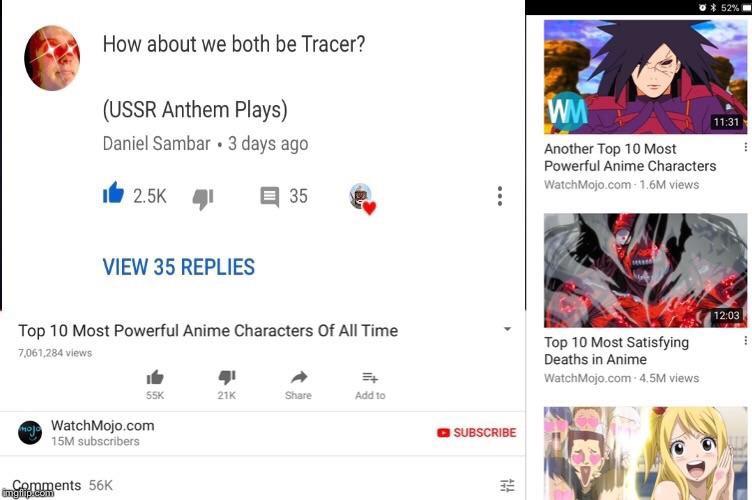View 35 replies link
The width and height of the screenshot is (752, 500).
coord(178,267)
